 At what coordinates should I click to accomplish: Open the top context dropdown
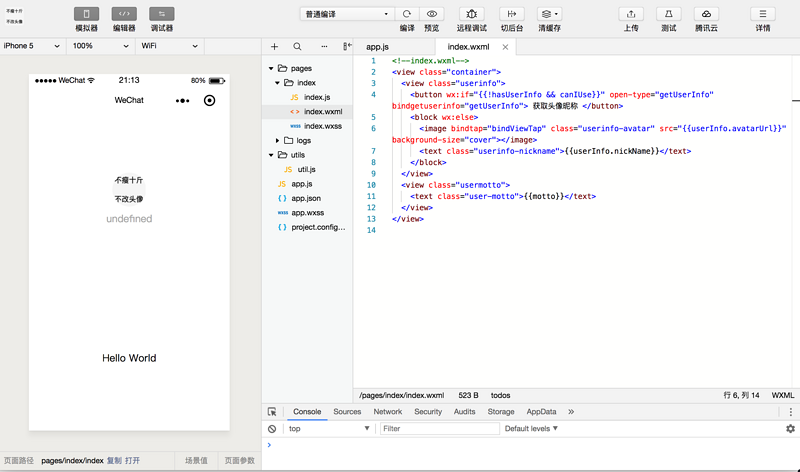pyautogui.click(x=329, y=429)
